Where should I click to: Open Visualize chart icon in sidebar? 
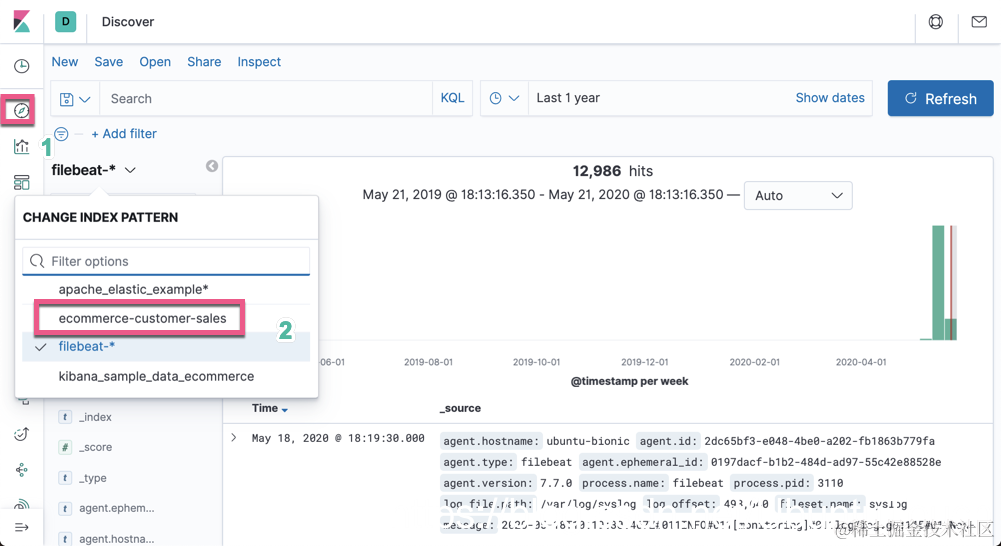22,146
